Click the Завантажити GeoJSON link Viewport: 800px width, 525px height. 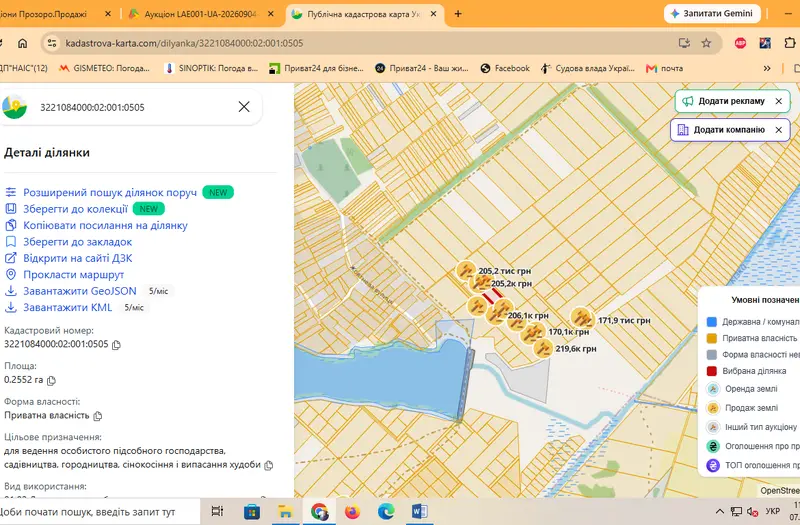(80, 291)
